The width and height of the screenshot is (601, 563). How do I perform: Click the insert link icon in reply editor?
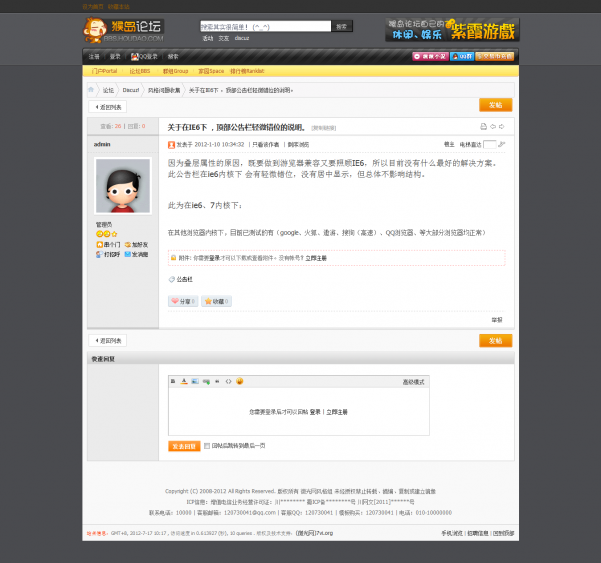tap(206, 381)
